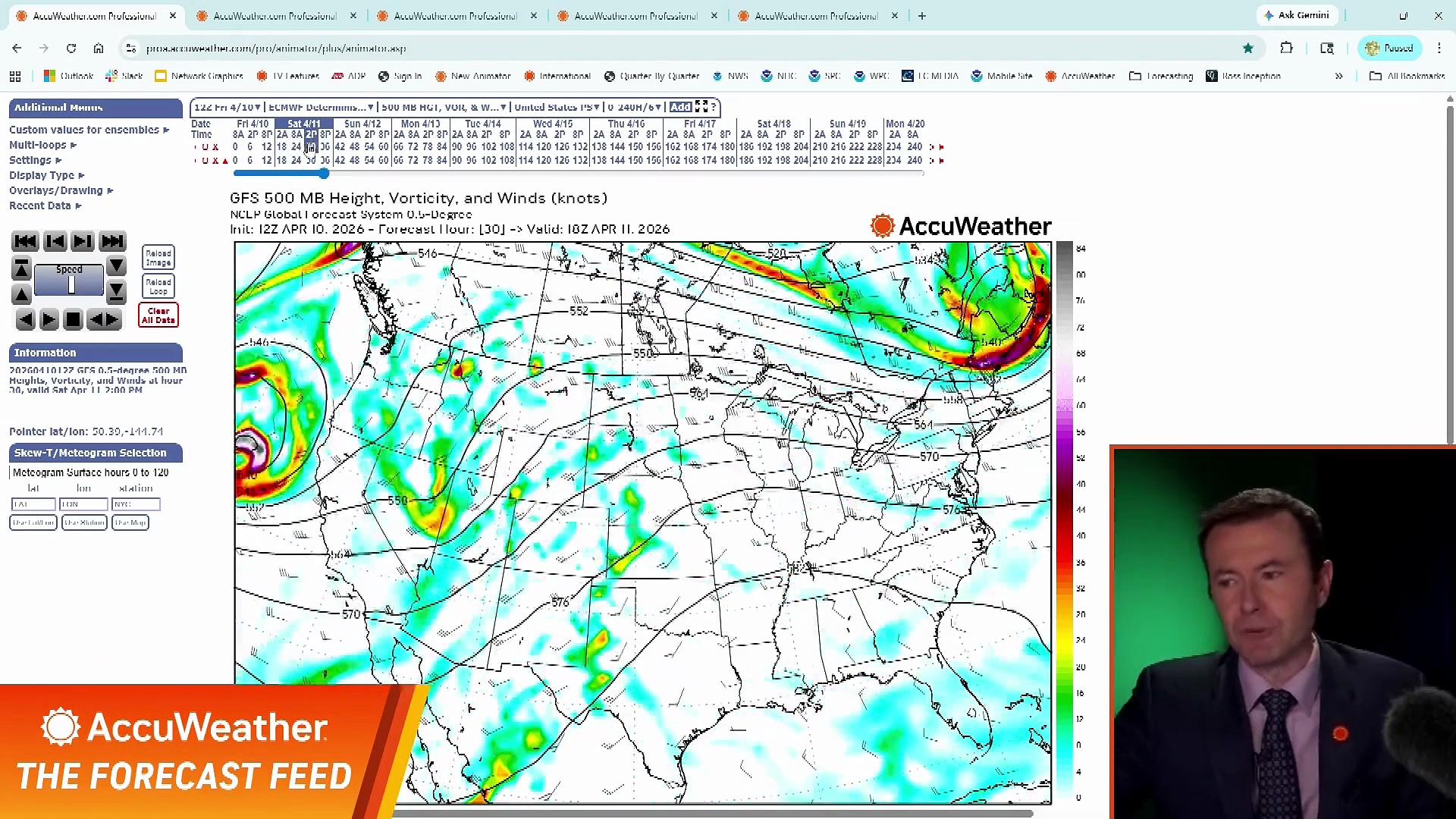Click the Reload Image button

(158, 258)
